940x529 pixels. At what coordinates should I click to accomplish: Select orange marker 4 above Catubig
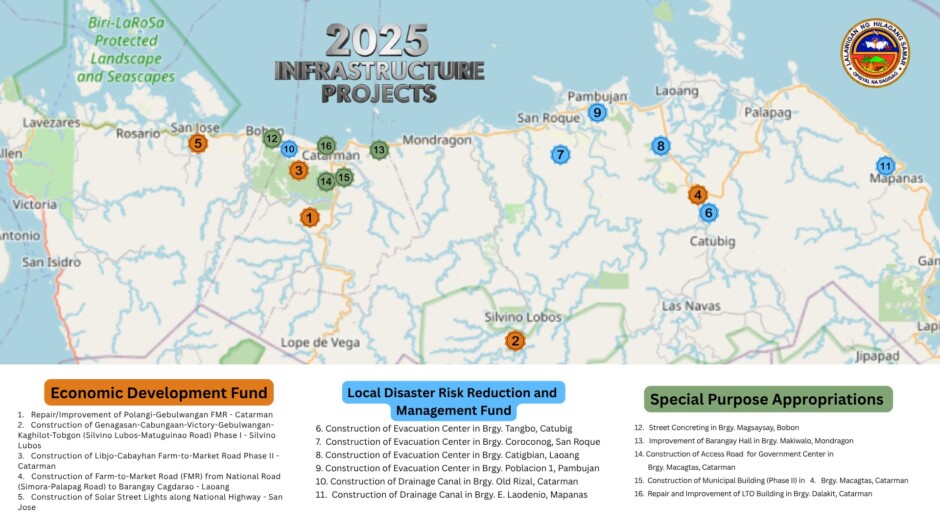pos(697,194)
